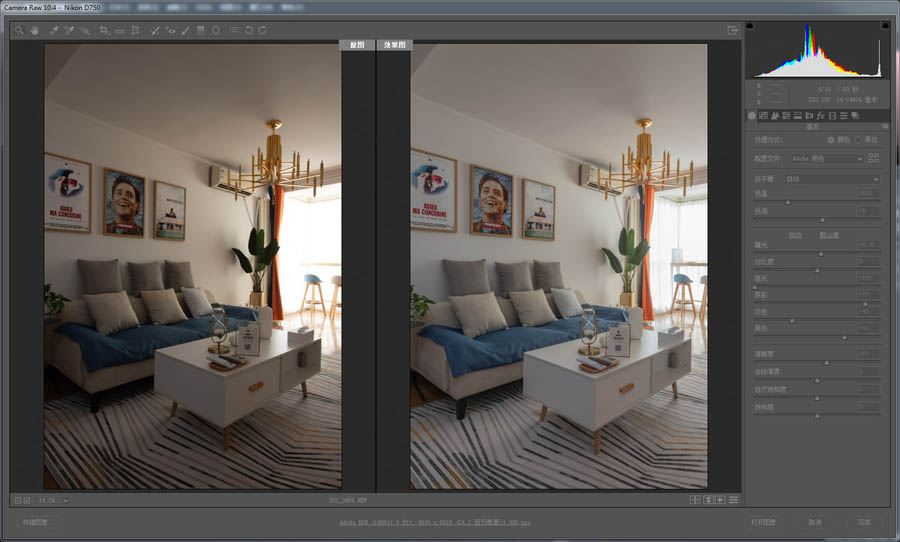Adjust the Exposure (曝光) slider
This screenshot has height=542, width=900.
point(821,253)
